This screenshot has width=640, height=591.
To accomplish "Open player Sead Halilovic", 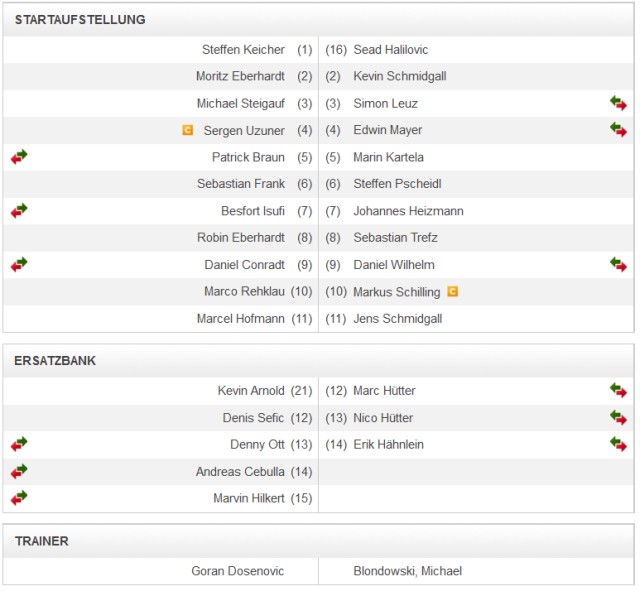I will pyautogui.click(x=391, y=50).
